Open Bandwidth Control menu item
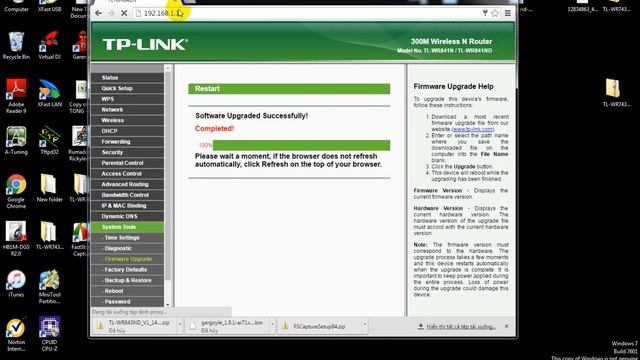 (127, 195)
